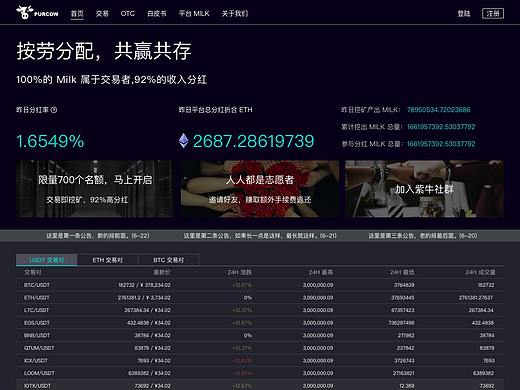This screenshot has width=520, height=390.
Task: Open the 人人都是志愿者 banner card
Action: [x=260, y=189]
